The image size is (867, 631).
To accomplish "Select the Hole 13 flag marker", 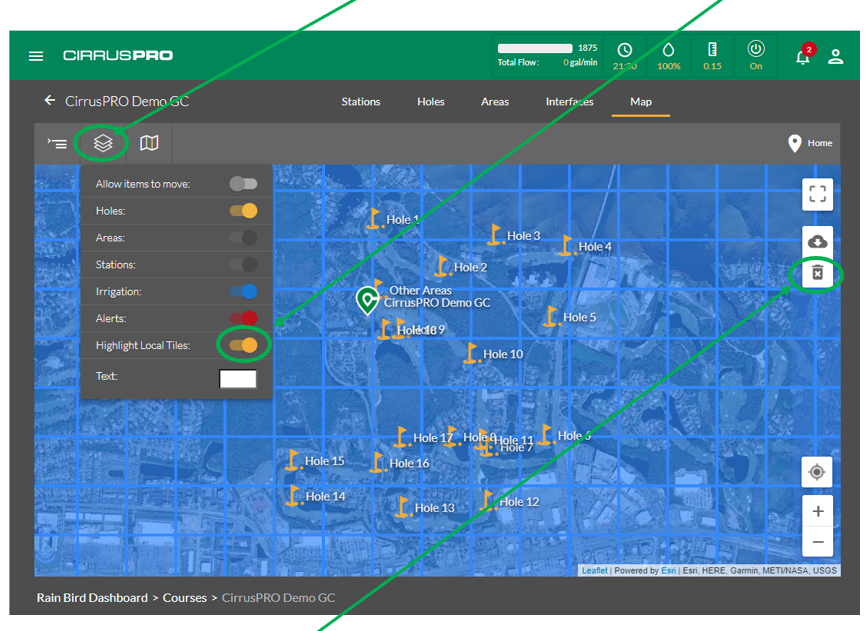I will 403,507.
